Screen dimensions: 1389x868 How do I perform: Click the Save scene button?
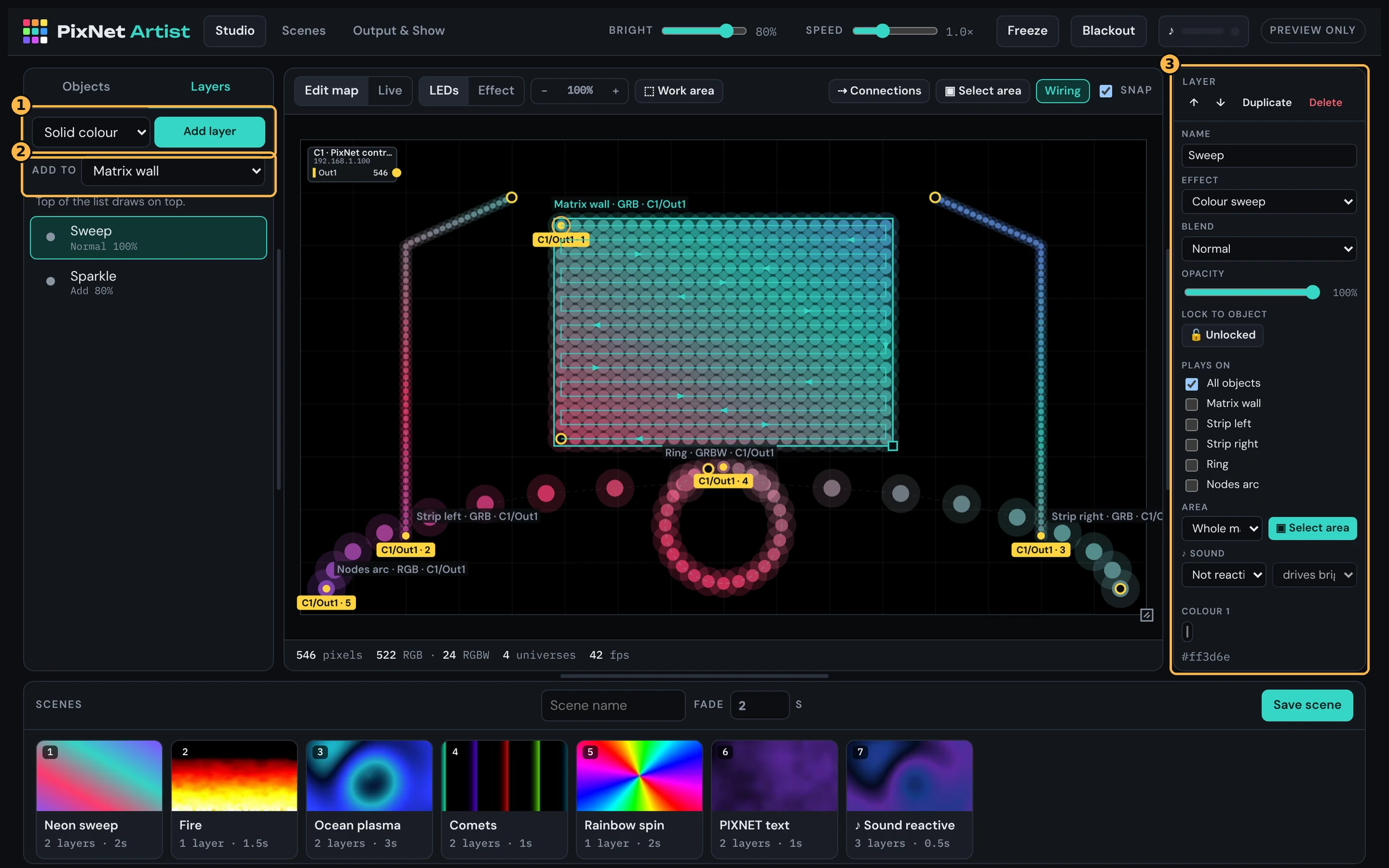1307,705
